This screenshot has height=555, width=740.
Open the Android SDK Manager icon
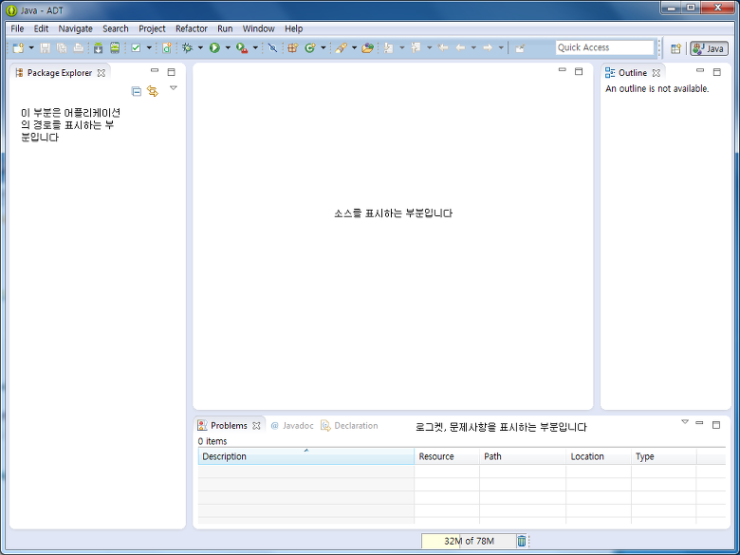tap(98, 48)
